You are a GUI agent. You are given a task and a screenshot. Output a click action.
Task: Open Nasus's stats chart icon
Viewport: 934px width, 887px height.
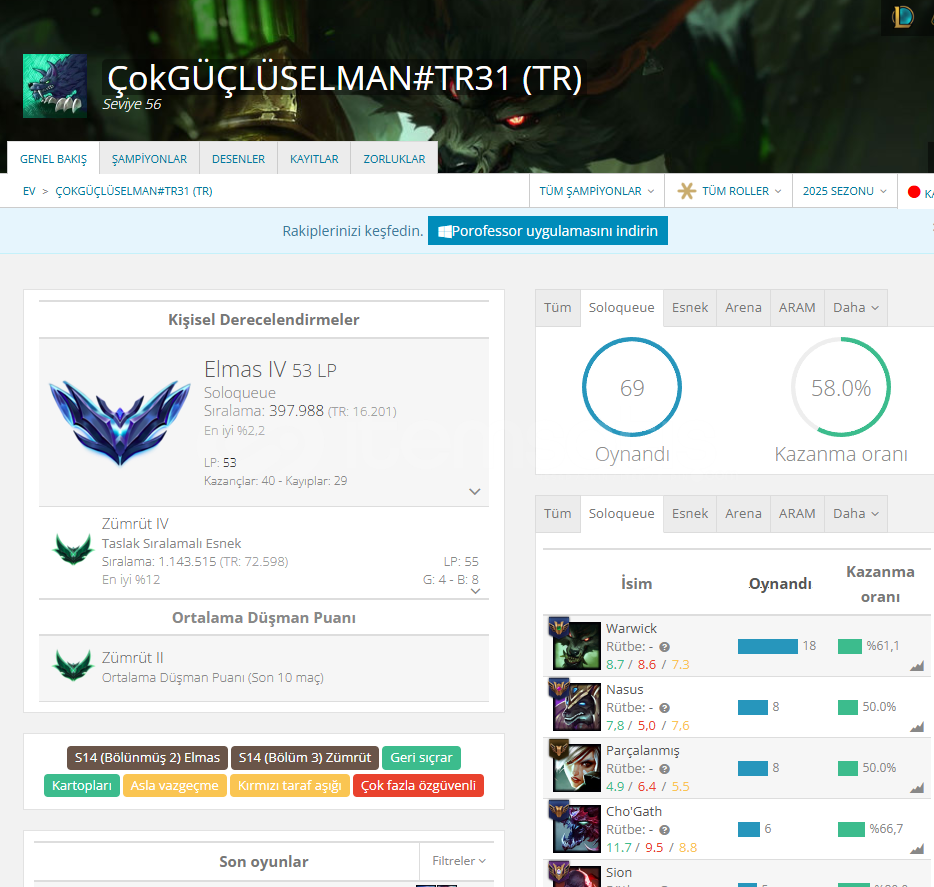[x=917, y=727]
